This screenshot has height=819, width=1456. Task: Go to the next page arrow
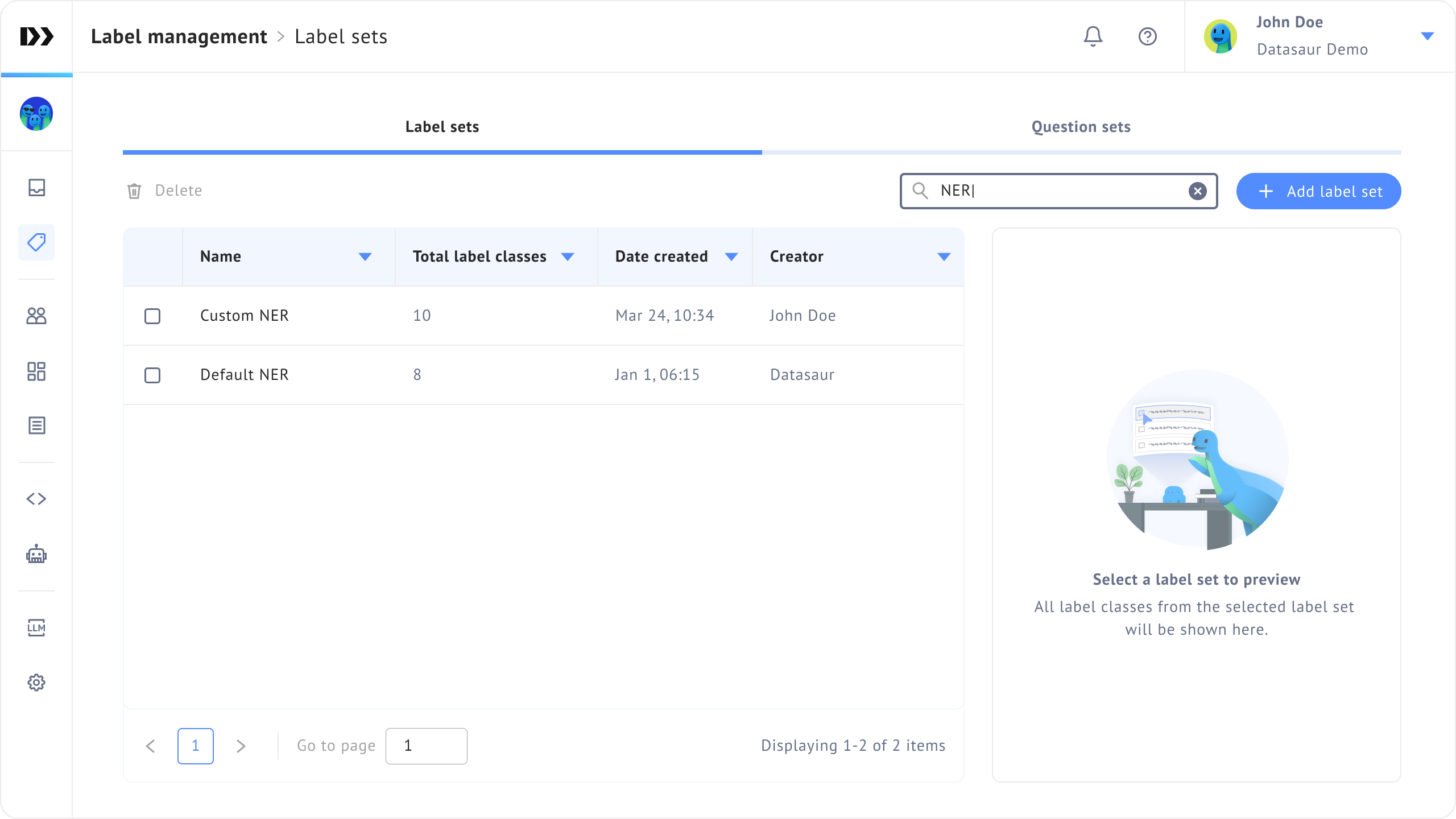(241, 746)
